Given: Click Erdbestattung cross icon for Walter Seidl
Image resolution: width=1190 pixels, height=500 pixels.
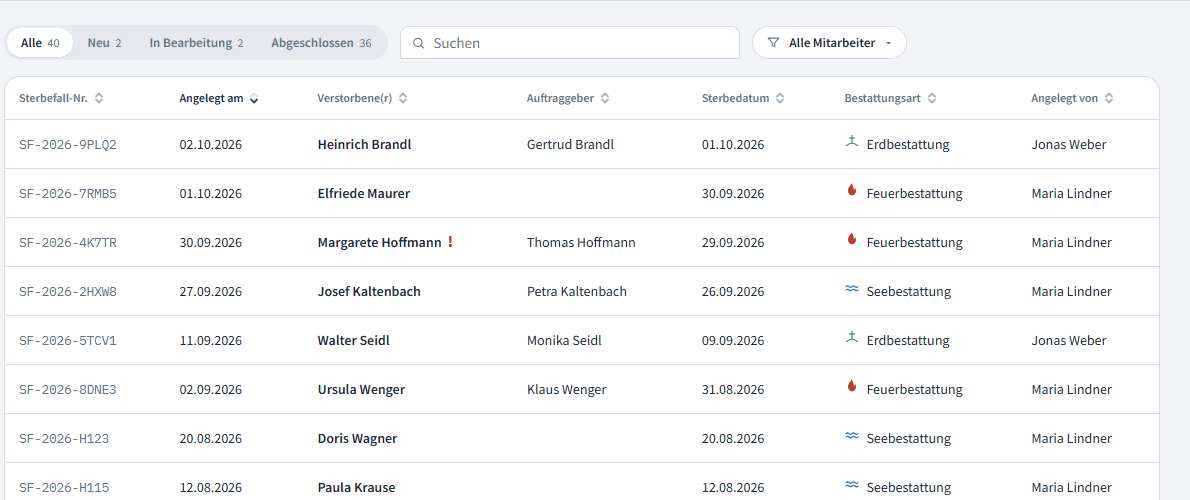Looking at the screenshot, I should pos(852,338).
